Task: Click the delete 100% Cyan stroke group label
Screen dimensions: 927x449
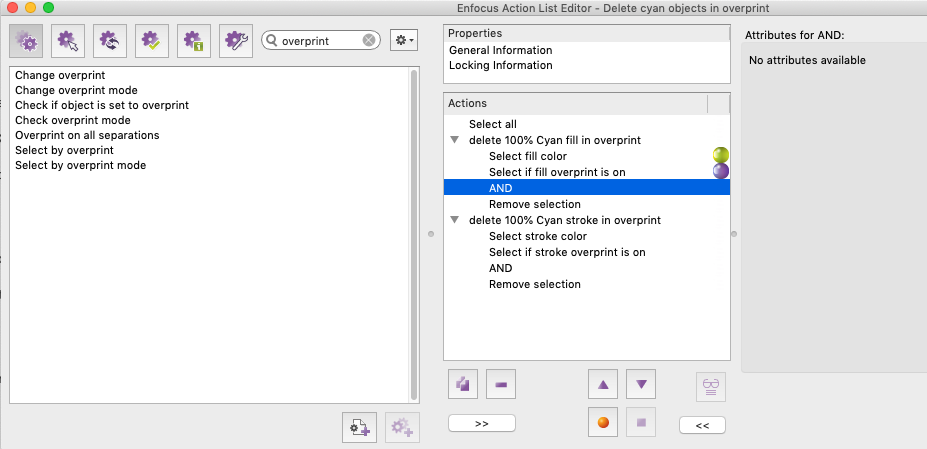Action: pyautogui.click(x=565, y=220)
